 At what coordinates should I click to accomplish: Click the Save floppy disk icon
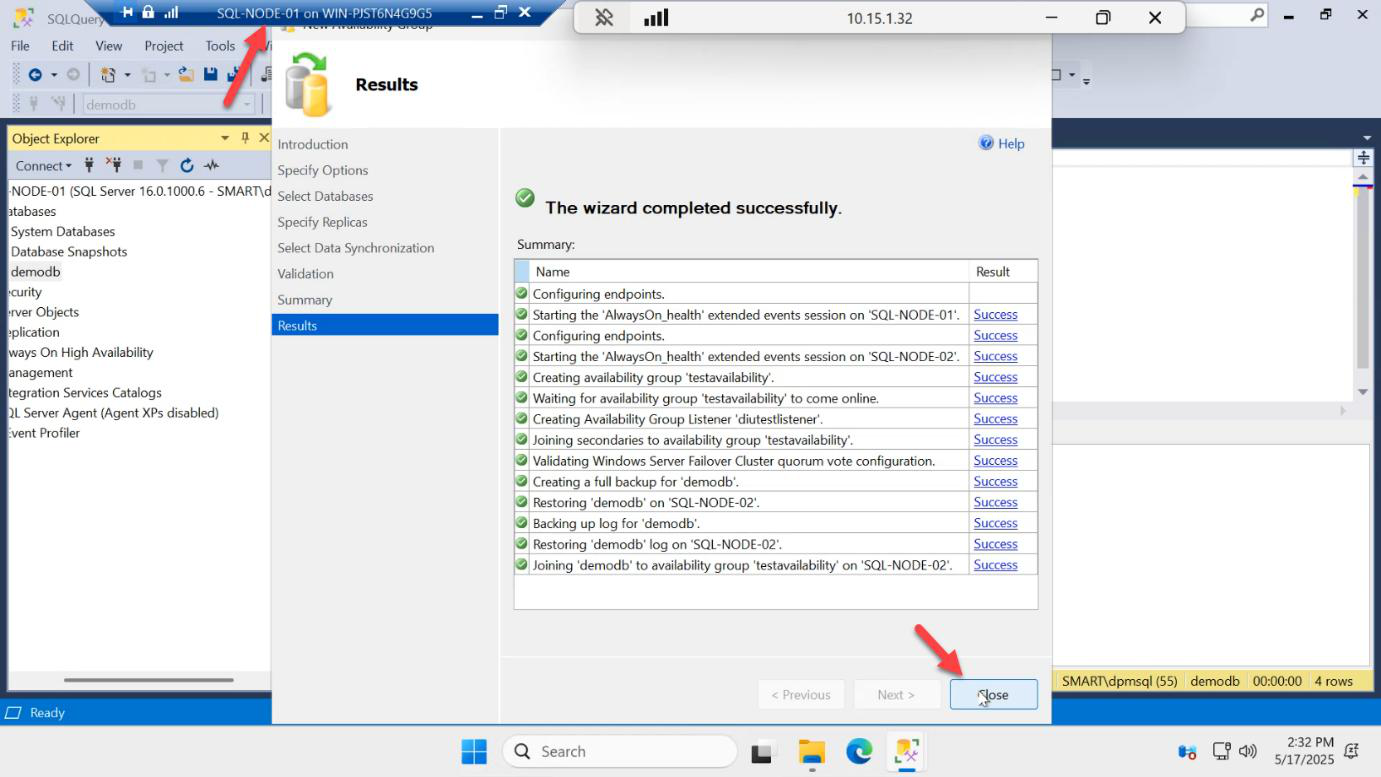211,74
